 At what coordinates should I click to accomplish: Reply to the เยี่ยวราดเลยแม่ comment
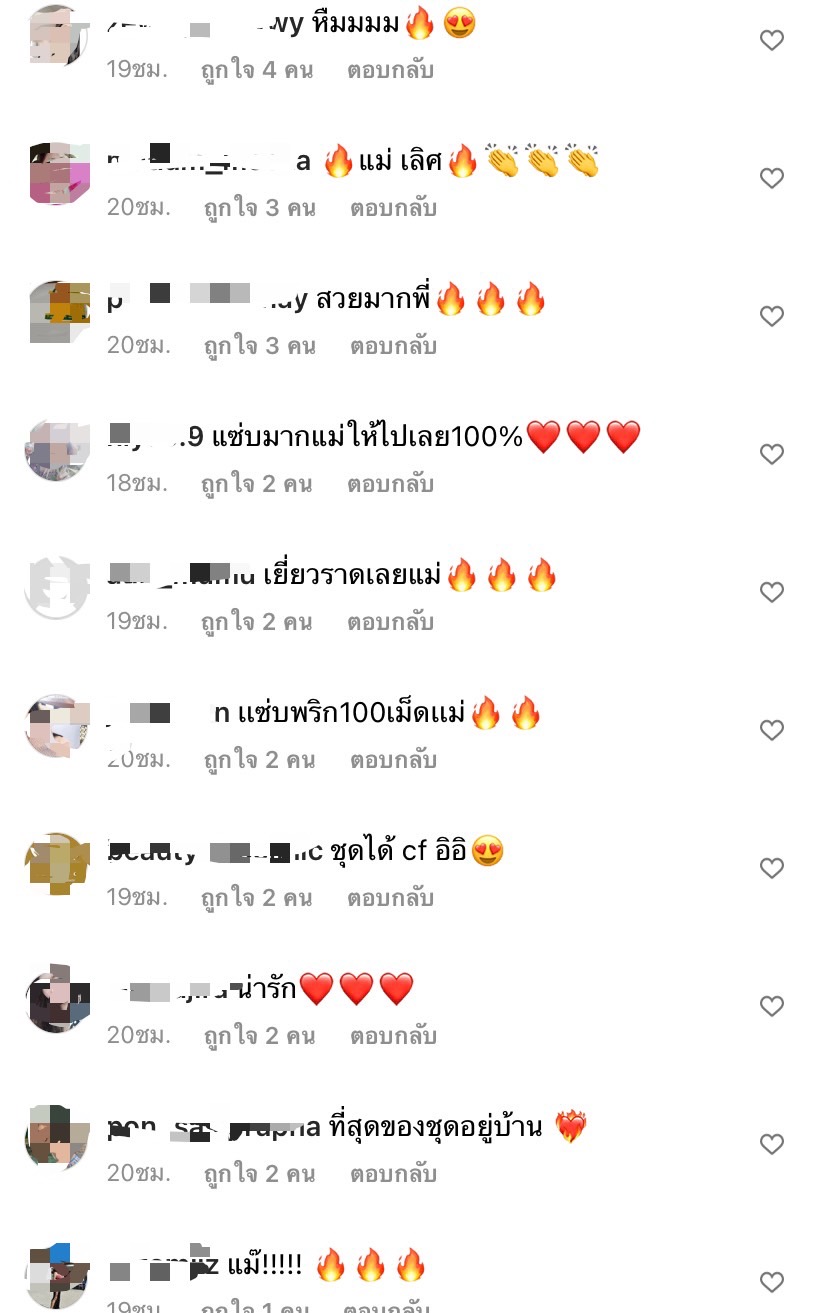[391, 623]
